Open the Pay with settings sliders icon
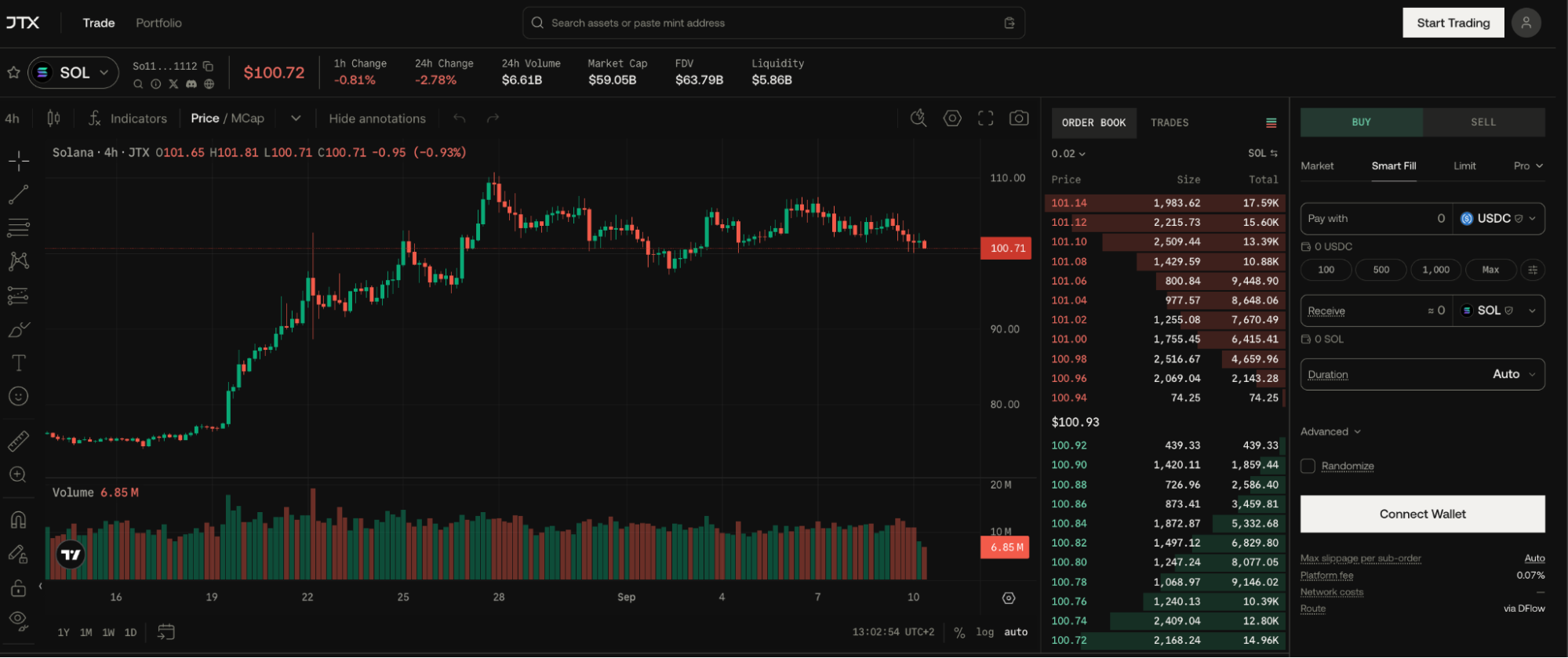This screenshot has width=1568, height=658. pyautogui.click(x=1533, y=270)
